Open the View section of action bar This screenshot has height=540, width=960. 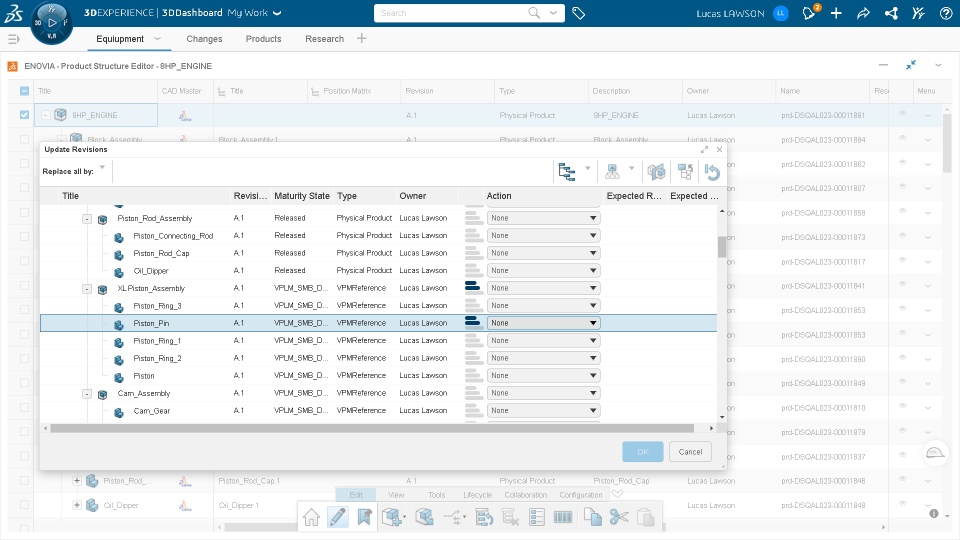point(396,495)
